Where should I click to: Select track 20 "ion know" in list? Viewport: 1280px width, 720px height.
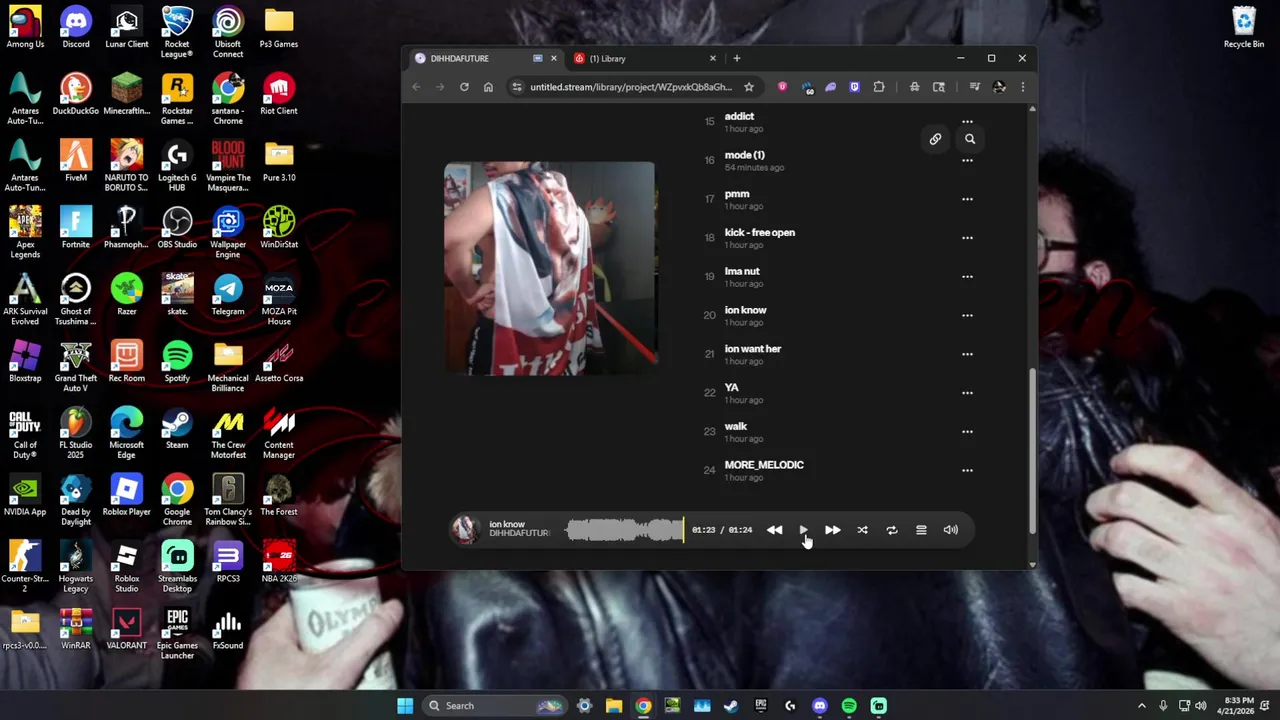pyautogui.click(x=745, y=310)
